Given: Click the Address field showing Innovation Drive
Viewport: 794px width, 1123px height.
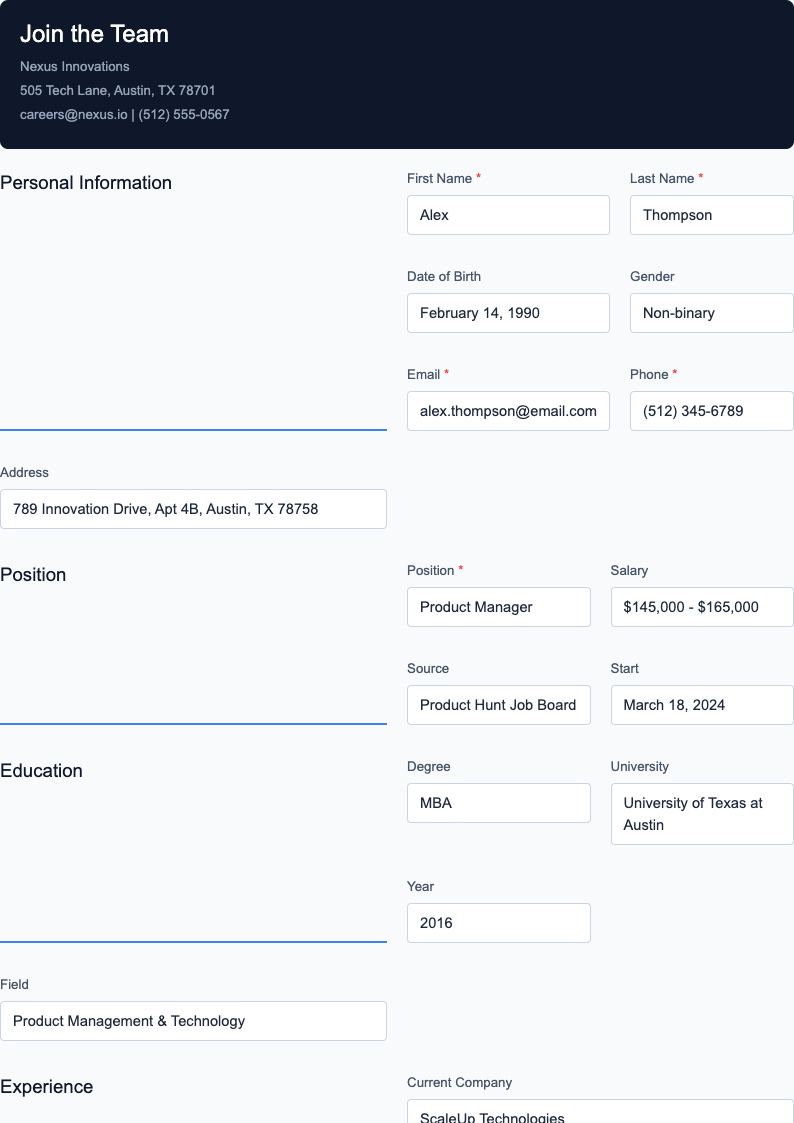Looking at the screenshot, I should point(194,509).
